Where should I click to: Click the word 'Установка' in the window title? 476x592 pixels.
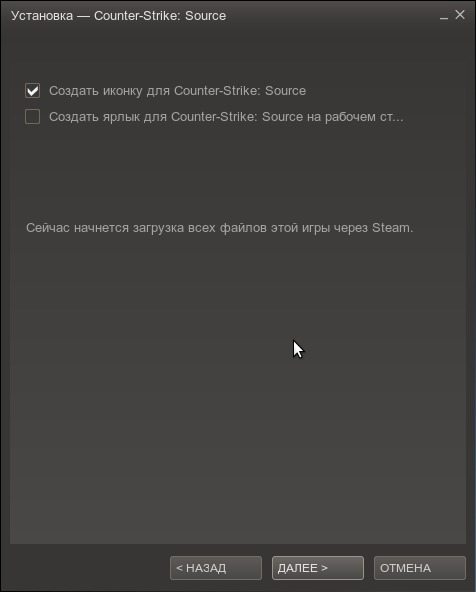42,16
